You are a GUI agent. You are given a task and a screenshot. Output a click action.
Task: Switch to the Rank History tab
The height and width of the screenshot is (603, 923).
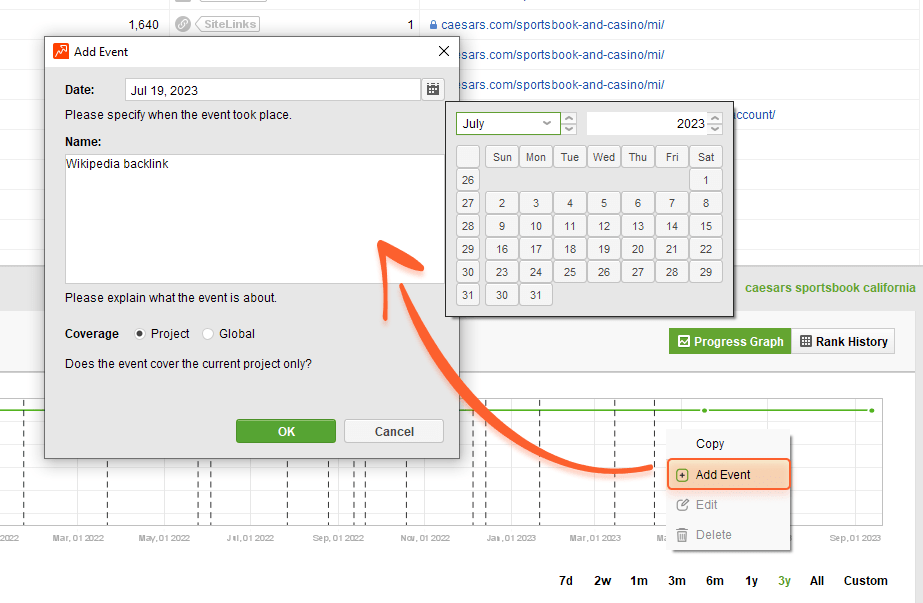pos(843,342)
